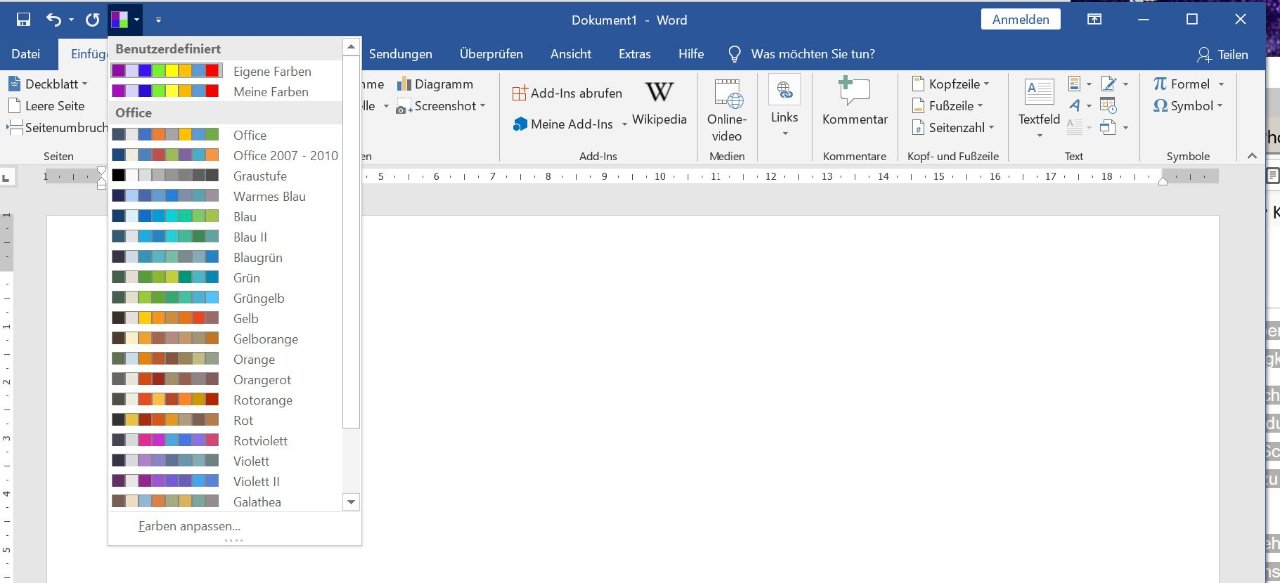Choose the Blau II color scheme
Screen dimensions: 1280x583
(225, 237)
